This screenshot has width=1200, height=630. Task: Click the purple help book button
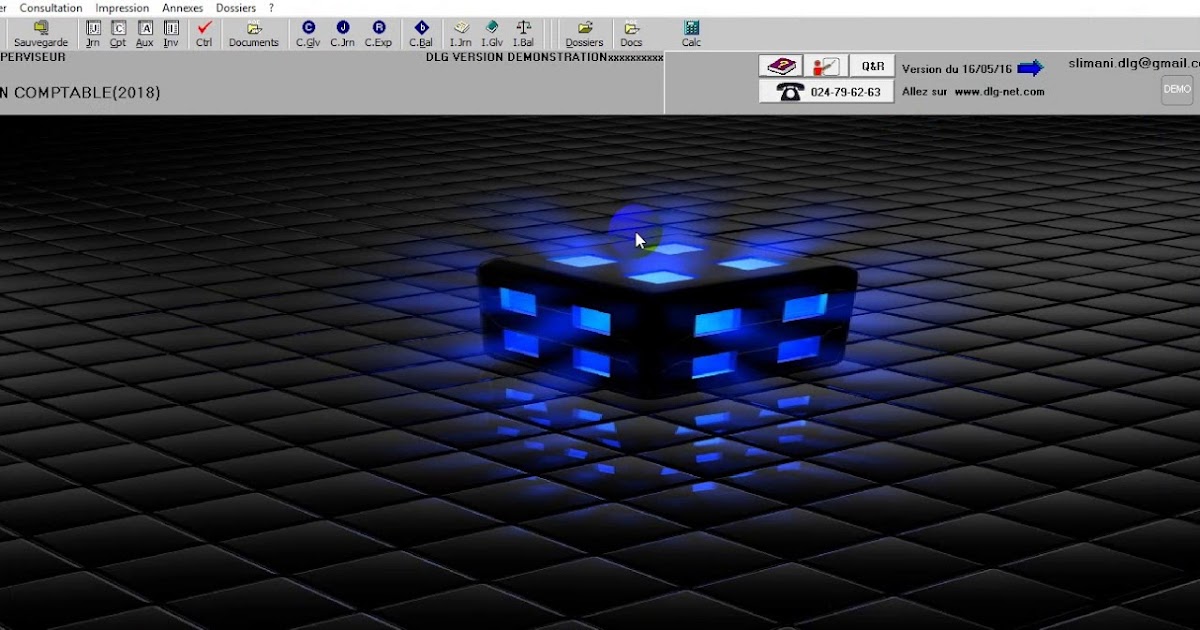pyautogui.click(x=780, y=67)
